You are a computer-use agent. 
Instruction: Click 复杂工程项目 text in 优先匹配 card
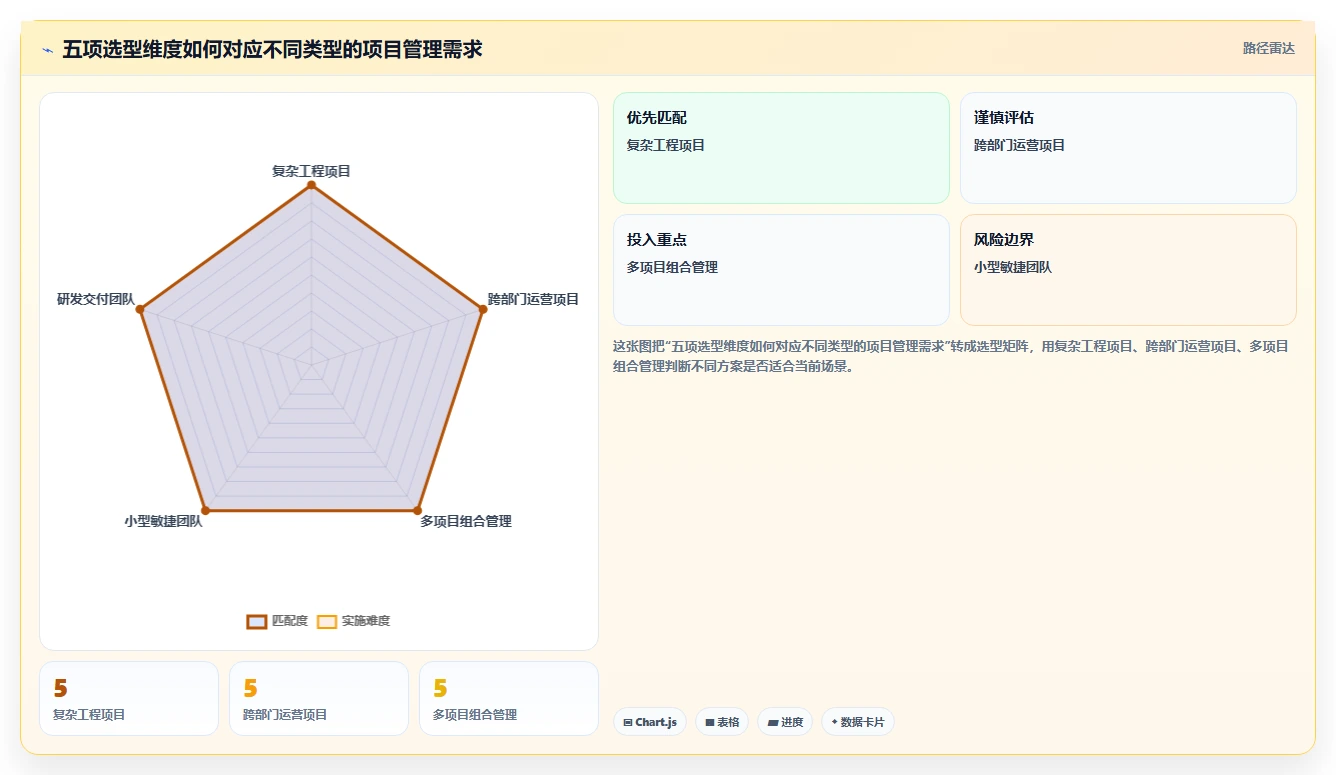point(666,145)
